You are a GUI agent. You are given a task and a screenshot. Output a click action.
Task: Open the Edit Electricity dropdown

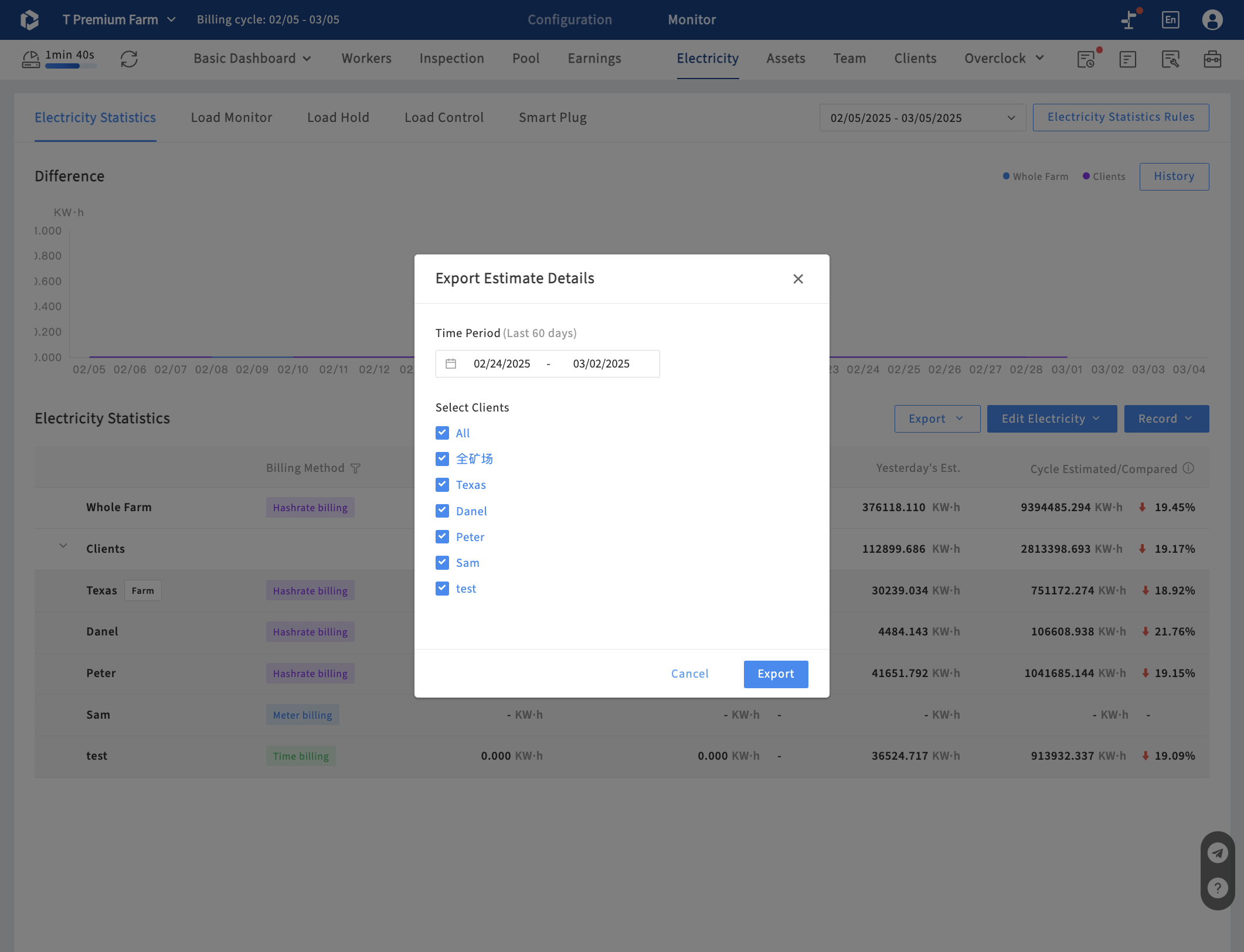coord(1052,419)
